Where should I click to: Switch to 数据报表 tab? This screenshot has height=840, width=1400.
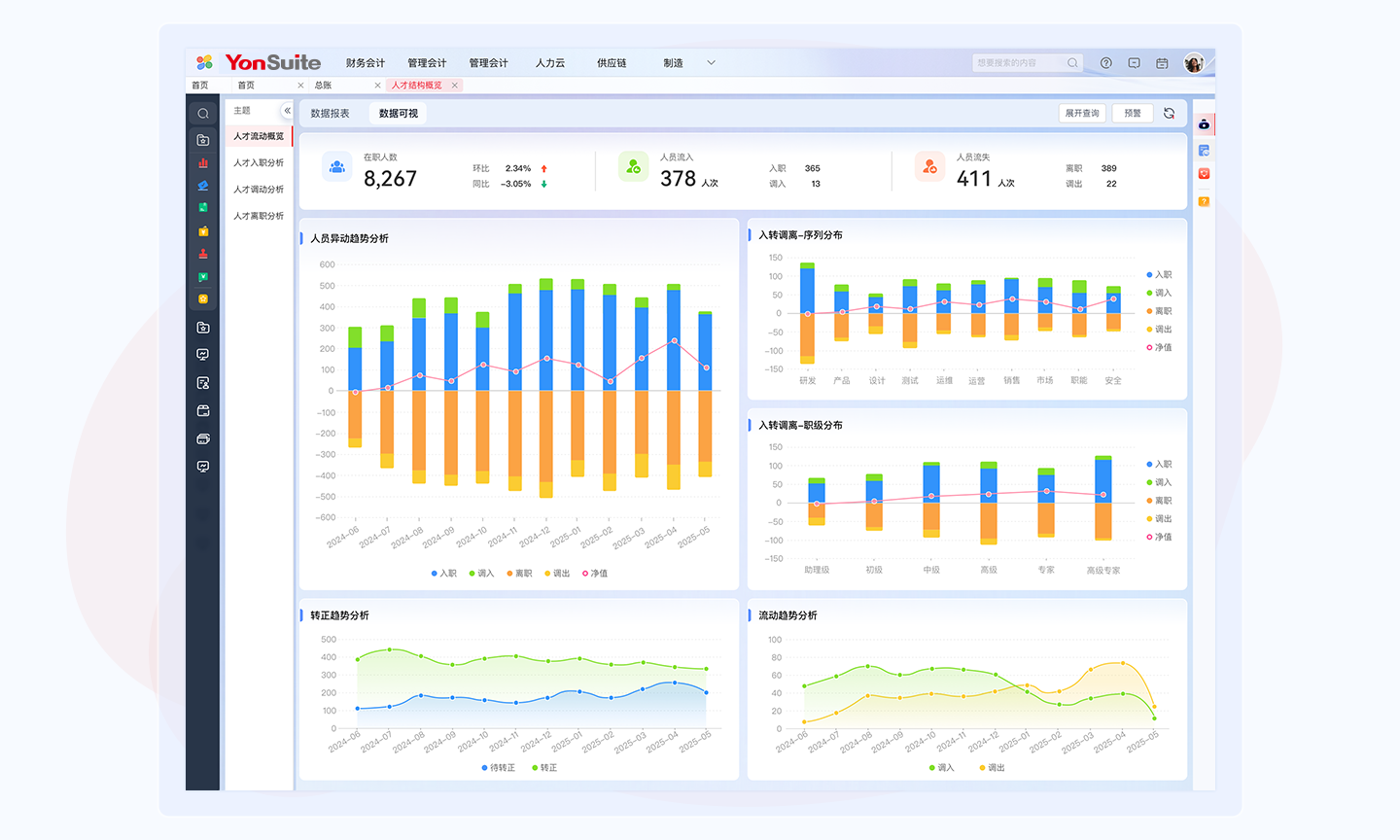pos(330,114)
